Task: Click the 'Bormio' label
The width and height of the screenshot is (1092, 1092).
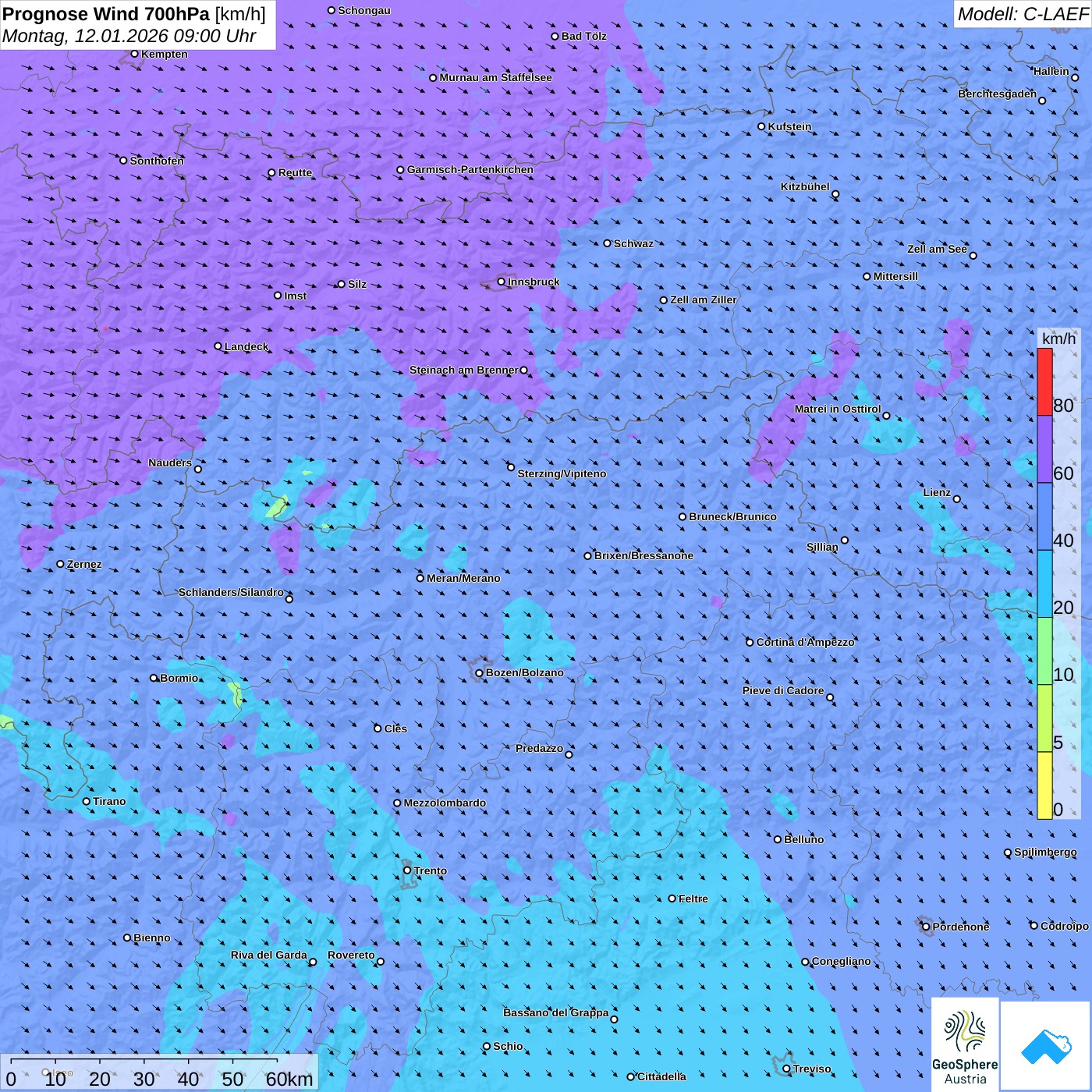Action: (x=179, y=678)
